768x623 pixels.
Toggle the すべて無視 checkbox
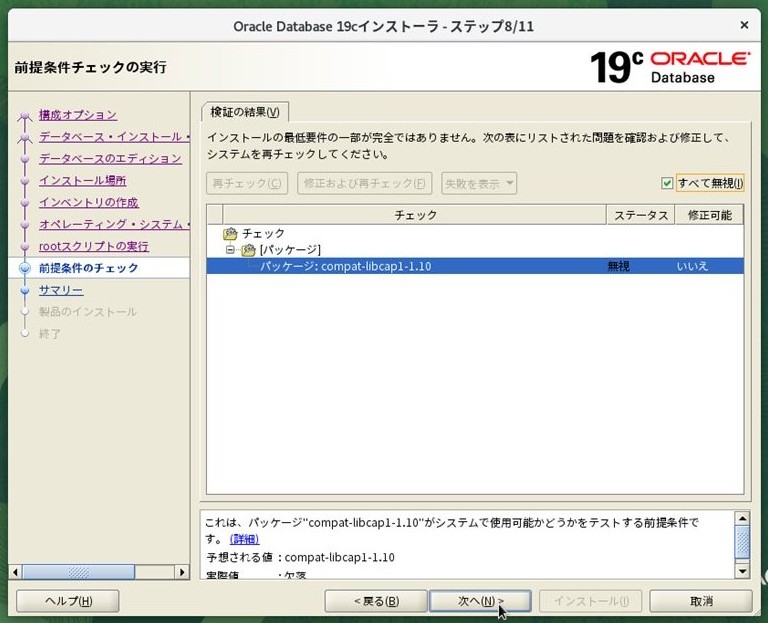(667, 183)
